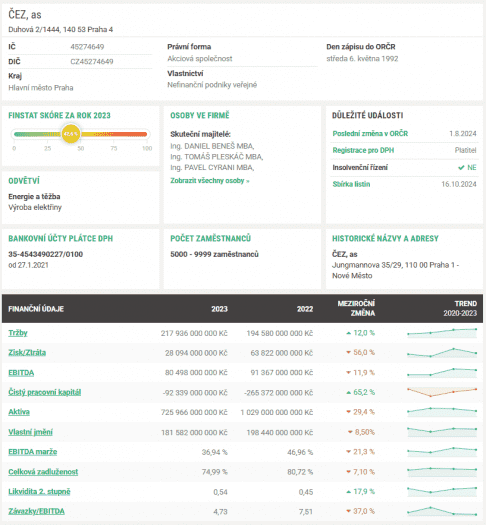Click the DIČ value CZ45274649
The width and height of the screenshot is (486, 525).
92,62
